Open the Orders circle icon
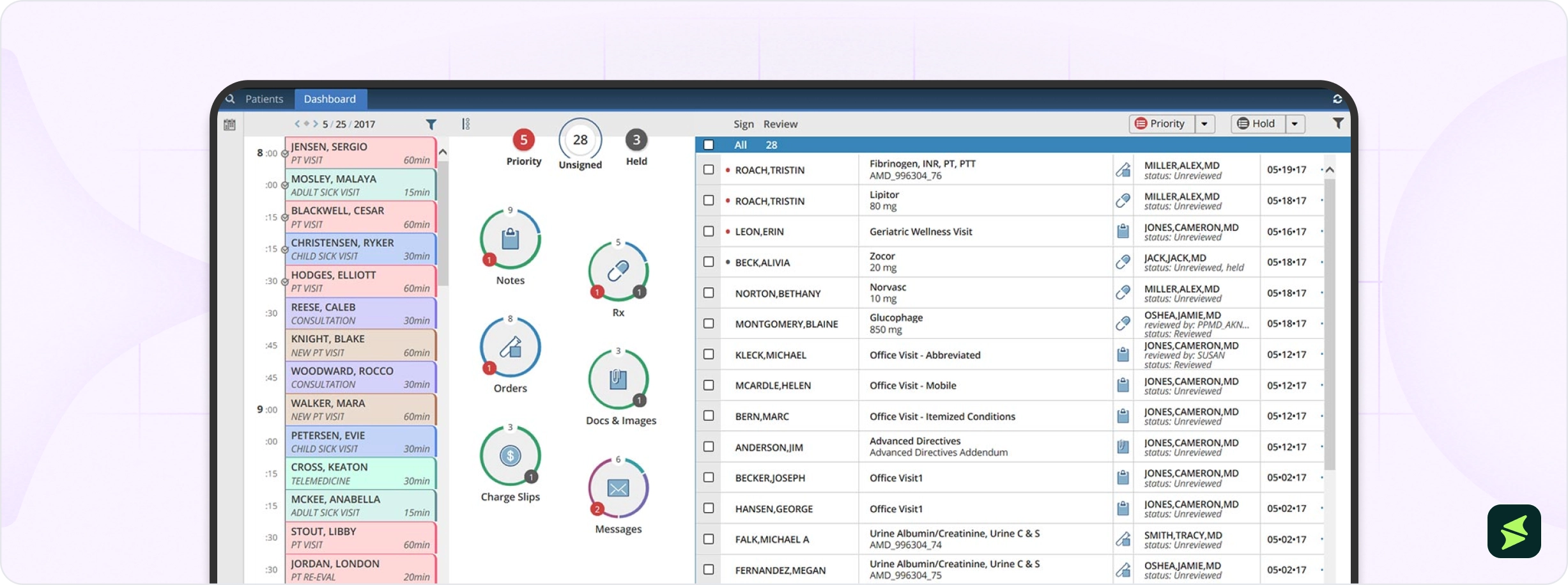This screenshot has height=585, width=1568. point(510,347)
